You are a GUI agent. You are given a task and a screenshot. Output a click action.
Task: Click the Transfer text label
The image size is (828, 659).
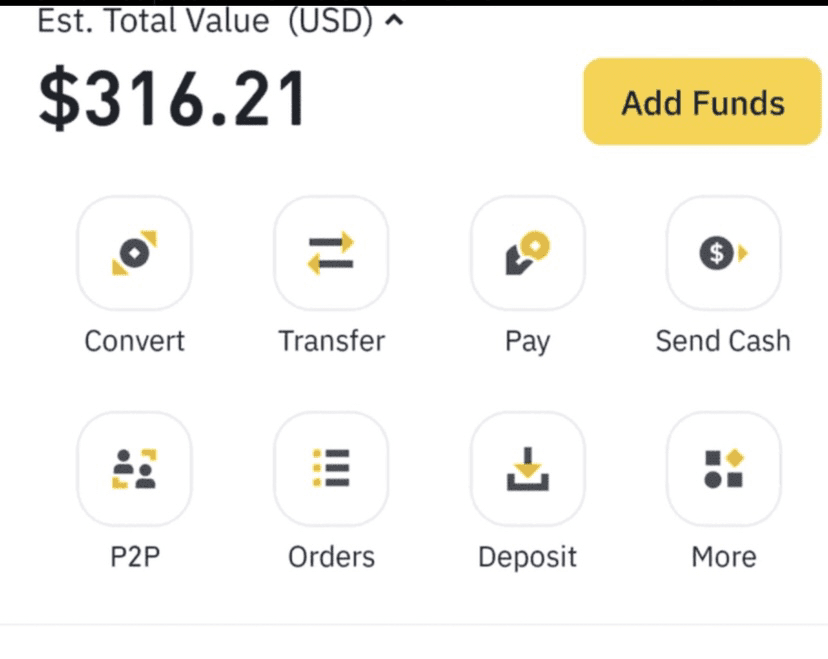pos(331,341)
